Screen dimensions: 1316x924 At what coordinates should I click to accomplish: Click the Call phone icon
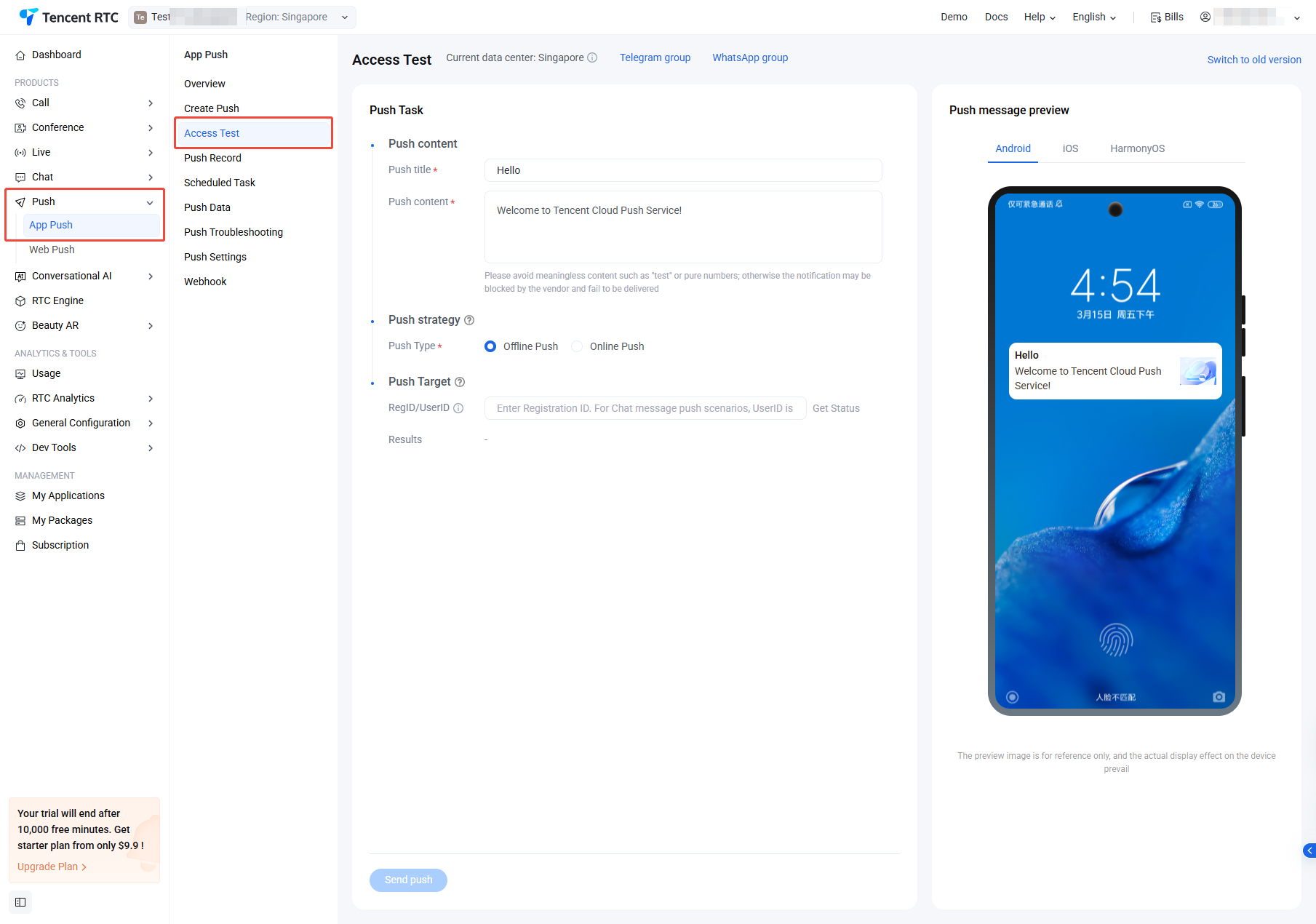[x=20, y=103]
